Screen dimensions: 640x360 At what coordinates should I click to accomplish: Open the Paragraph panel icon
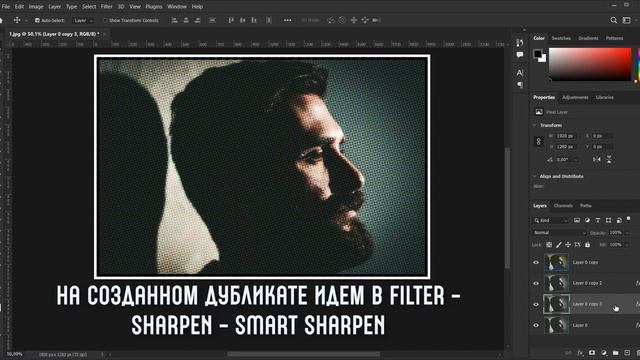pyautogui.click(x=520, y=85)
